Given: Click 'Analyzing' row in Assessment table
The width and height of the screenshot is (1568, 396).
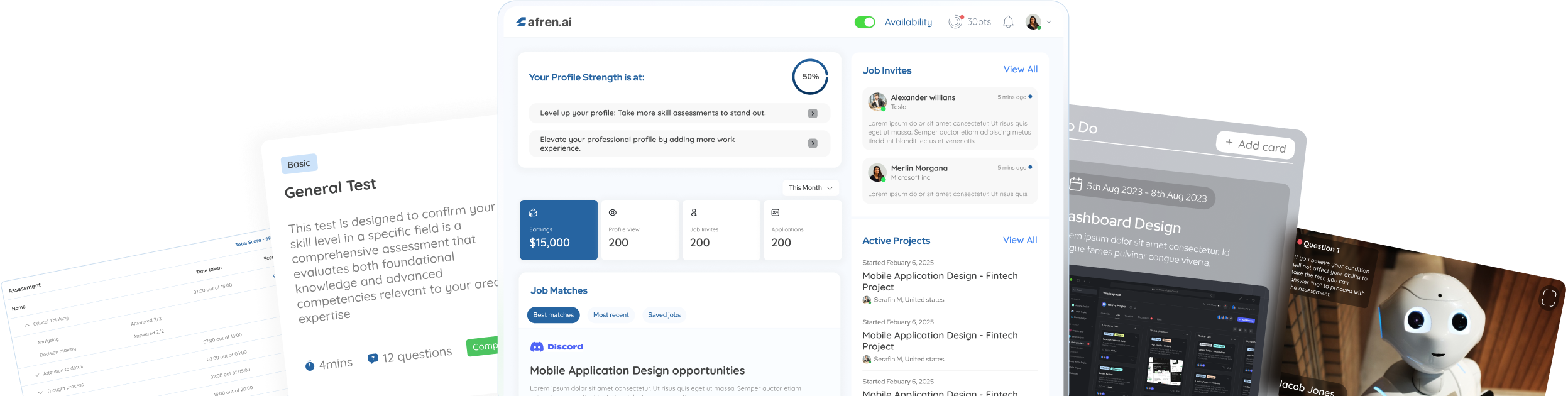Looking at the screenshot, I should coord(48,341).
